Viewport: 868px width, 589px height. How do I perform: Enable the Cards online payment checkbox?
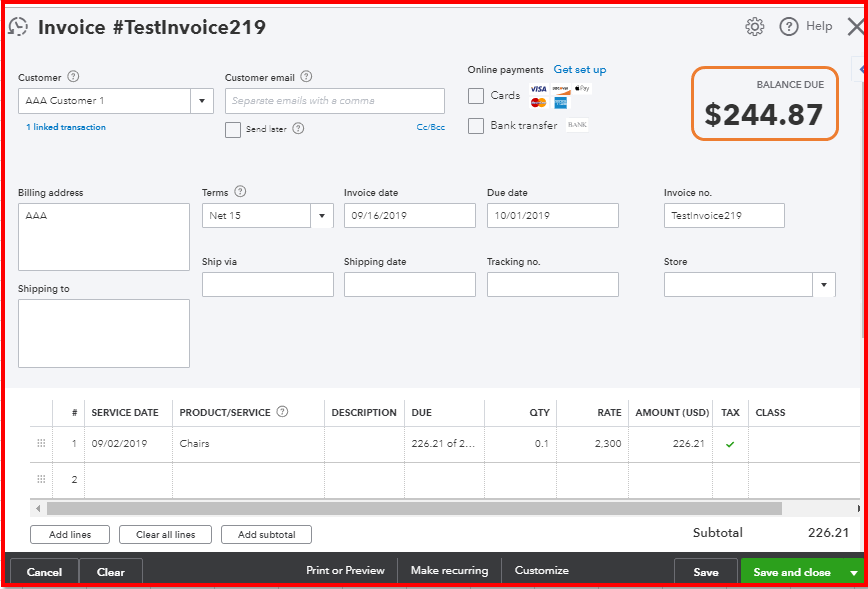point(476,96)
